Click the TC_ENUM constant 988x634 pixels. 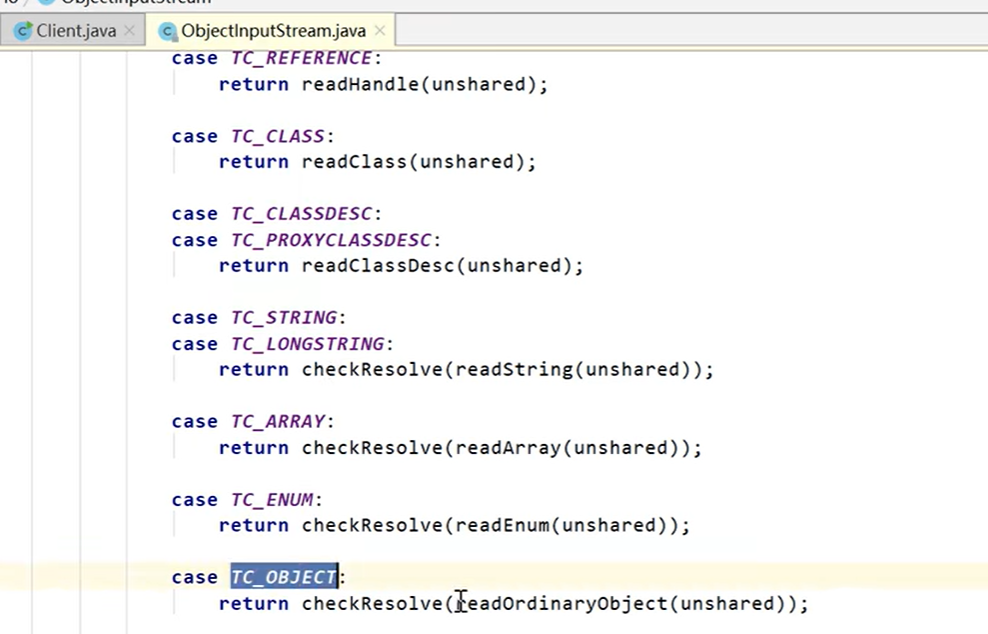tap(271, 499)
